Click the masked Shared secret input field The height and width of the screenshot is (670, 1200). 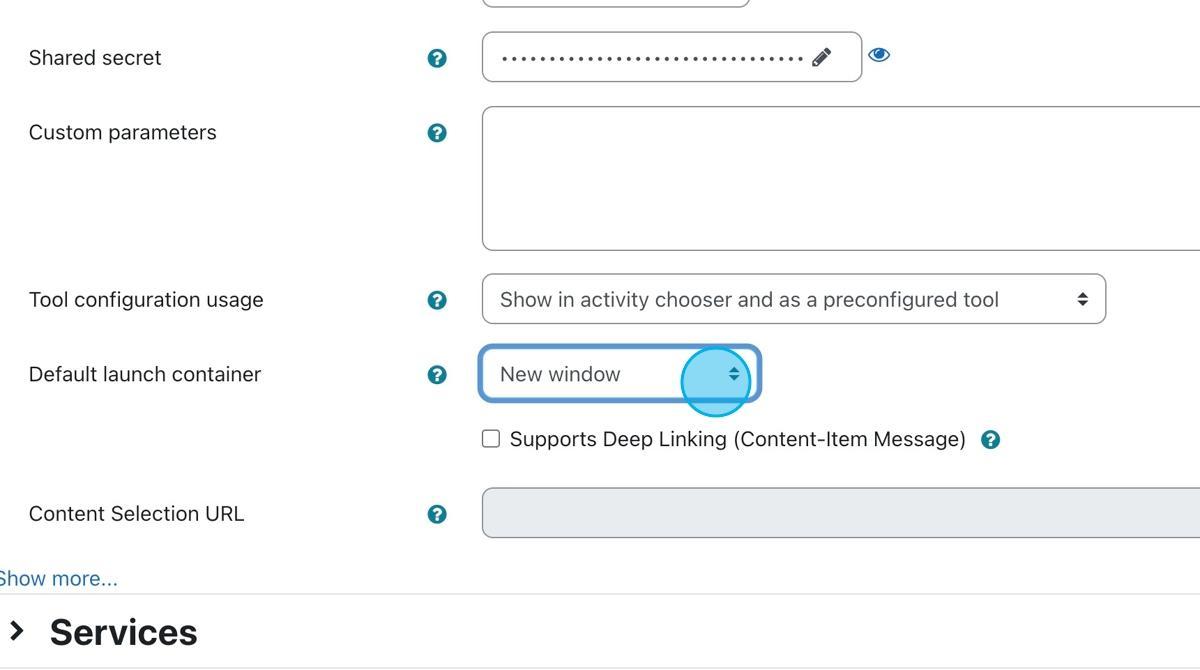tap(650, 57)
